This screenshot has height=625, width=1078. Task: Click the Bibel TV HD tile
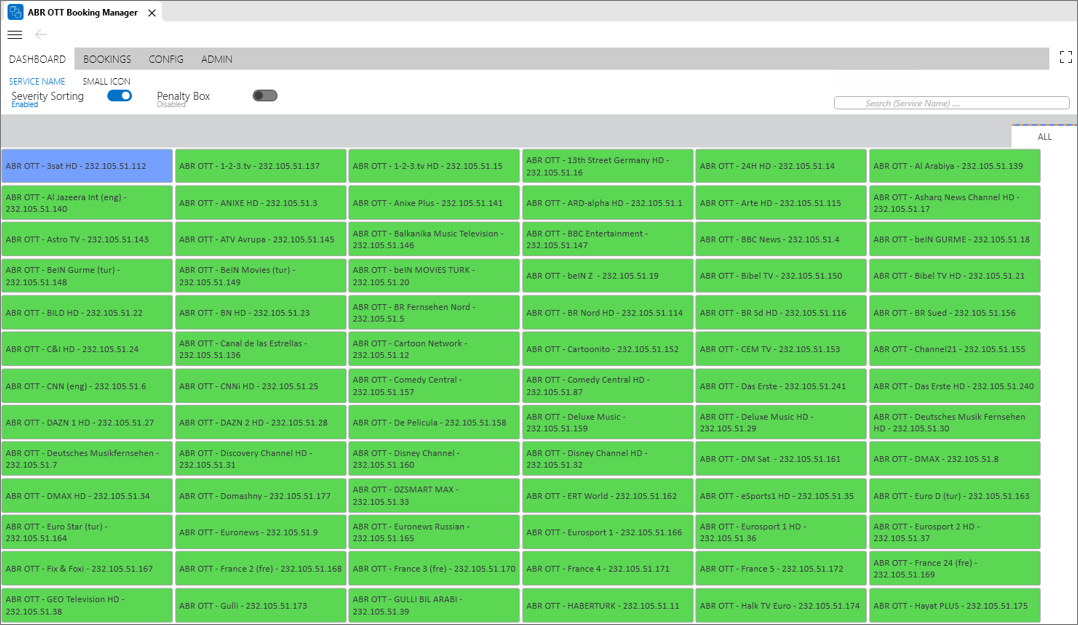click(x=955, y=276)
